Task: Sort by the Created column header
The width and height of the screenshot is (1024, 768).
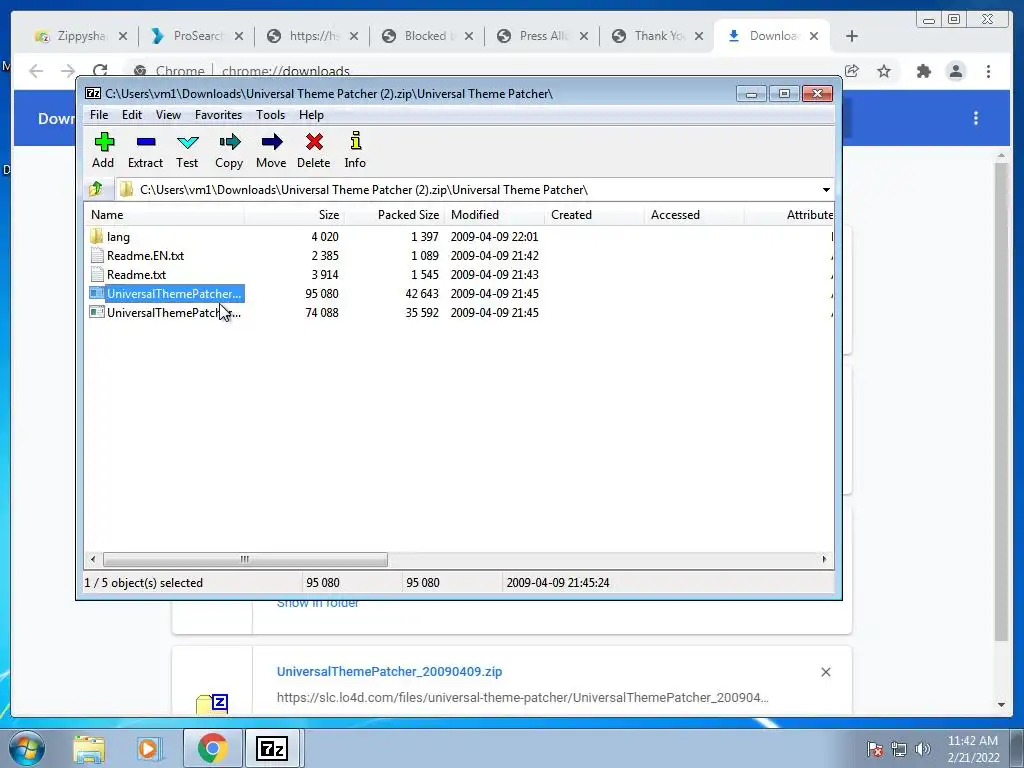Action: tap(594, 215)
